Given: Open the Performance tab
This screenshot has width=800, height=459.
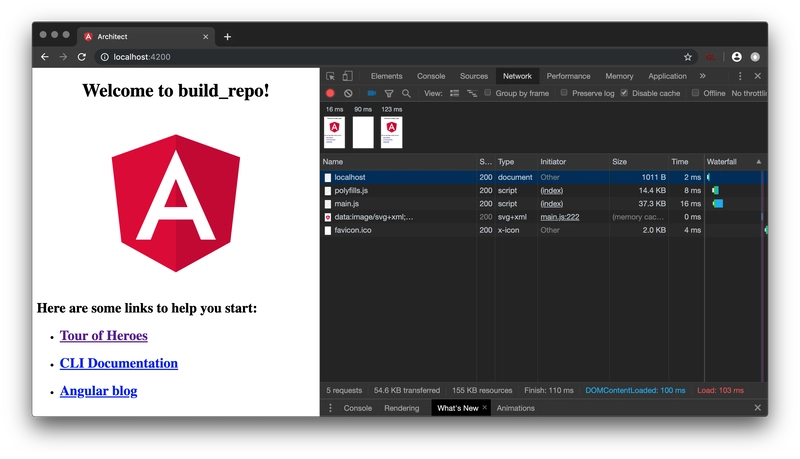Looking at the screenshot, I should coord(568,76).
